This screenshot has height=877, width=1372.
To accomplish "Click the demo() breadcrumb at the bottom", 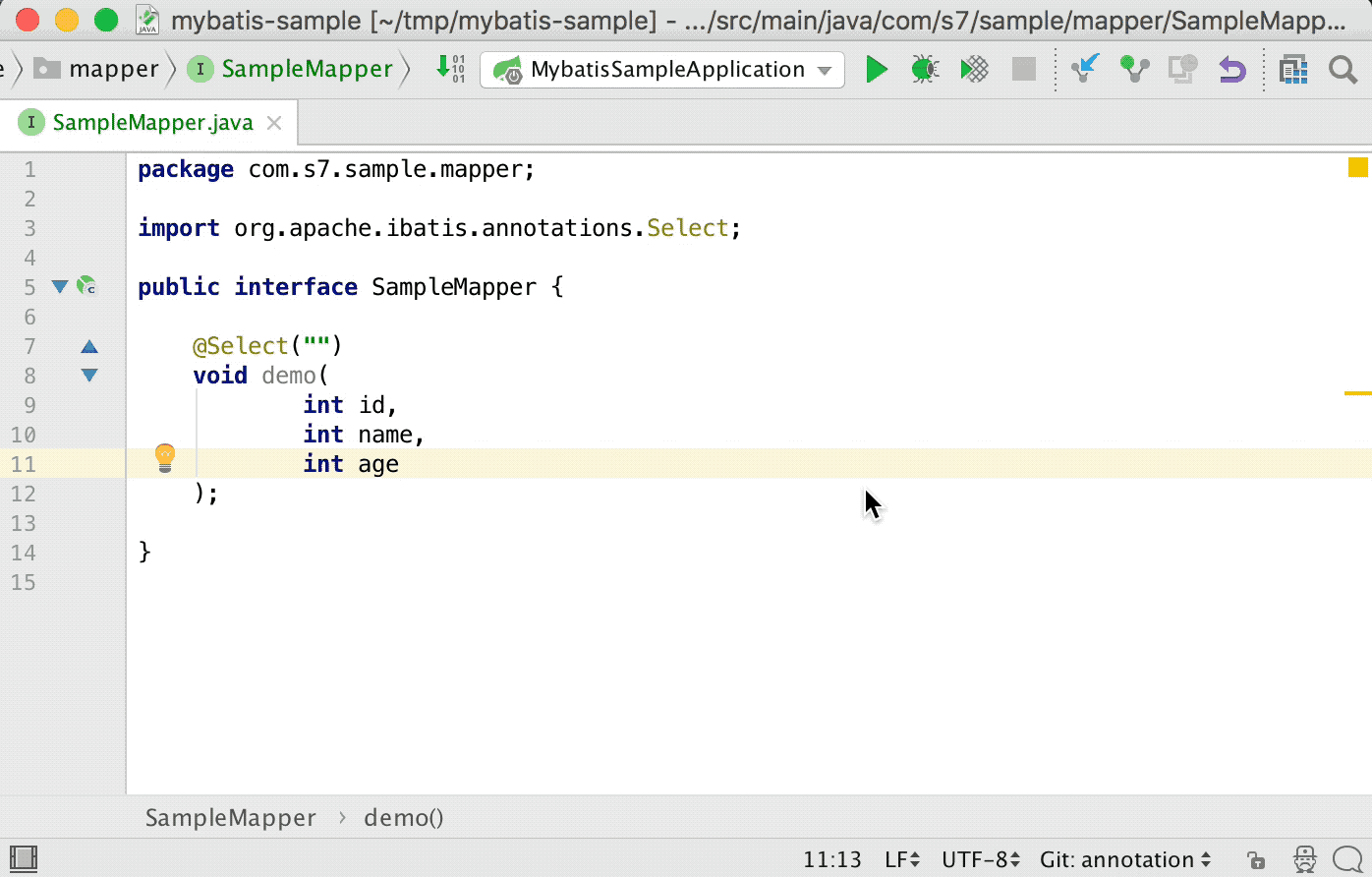I will [x=404, y=818].
